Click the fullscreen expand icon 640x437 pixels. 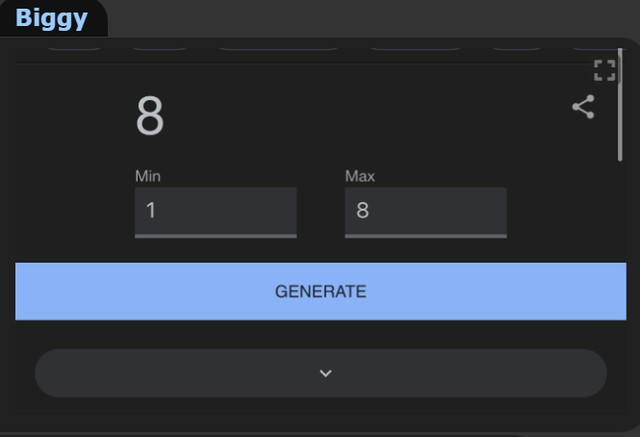(x=604, y=70)
